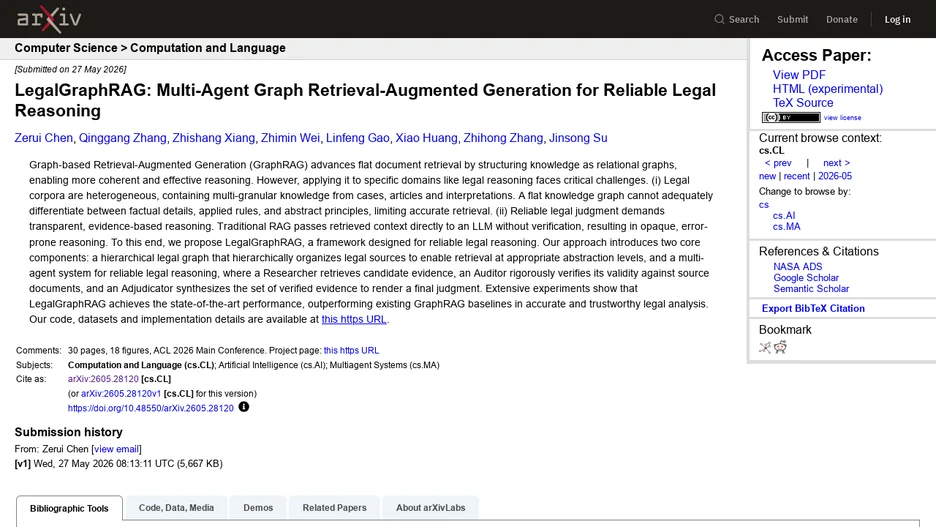Image resolution: width=936 pixels, height=527 pixels.
Task: Open author Zhihong Zhang
Action: pyautogui.click(x=503, y=138)
